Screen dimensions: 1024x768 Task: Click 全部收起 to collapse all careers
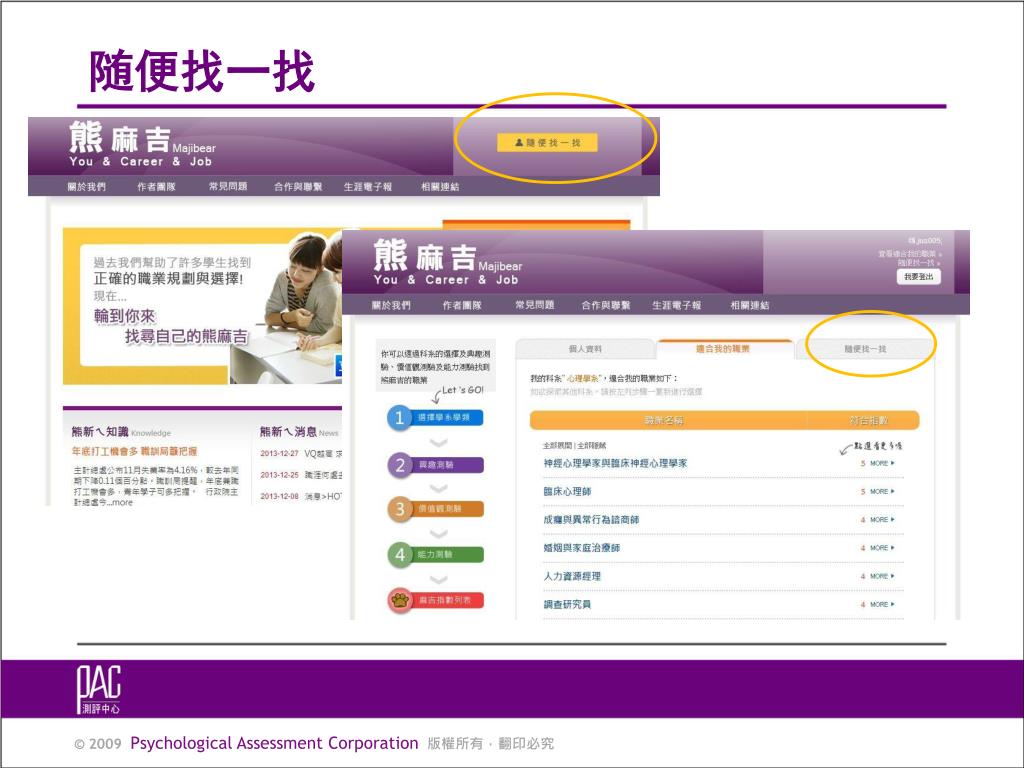592,445
